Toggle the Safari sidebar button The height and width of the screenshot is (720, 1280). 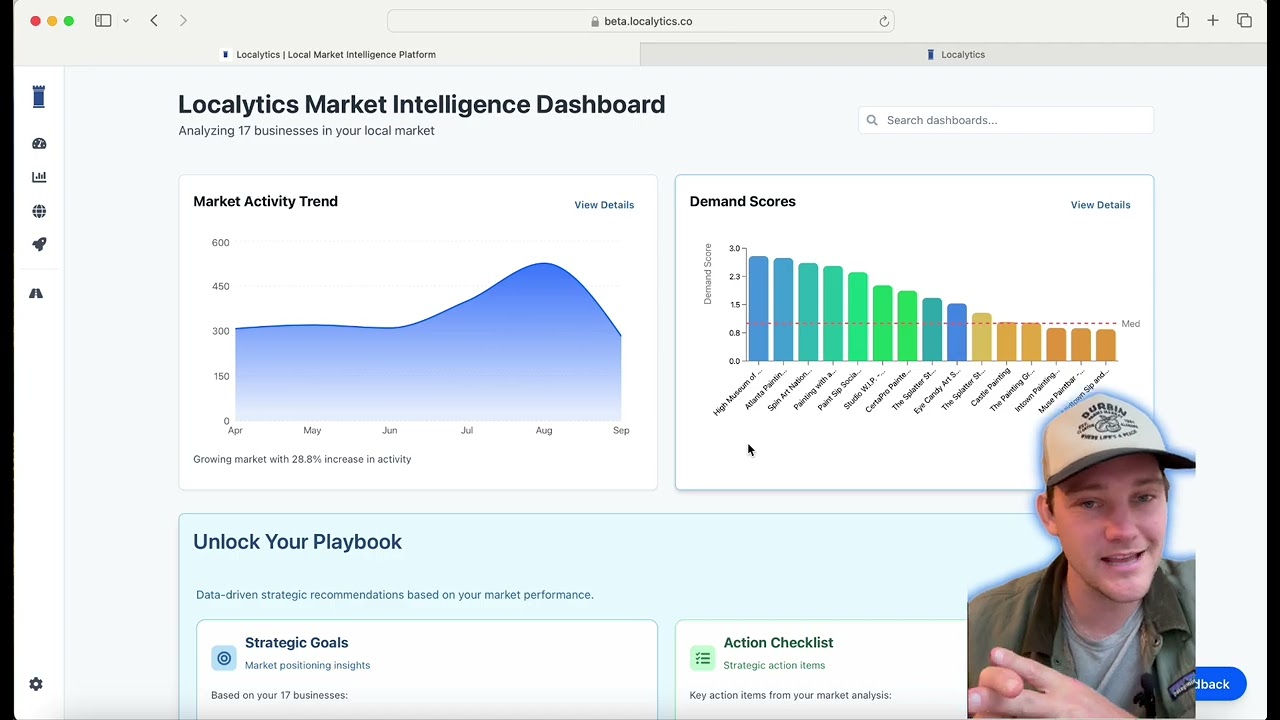coord(103,21)
